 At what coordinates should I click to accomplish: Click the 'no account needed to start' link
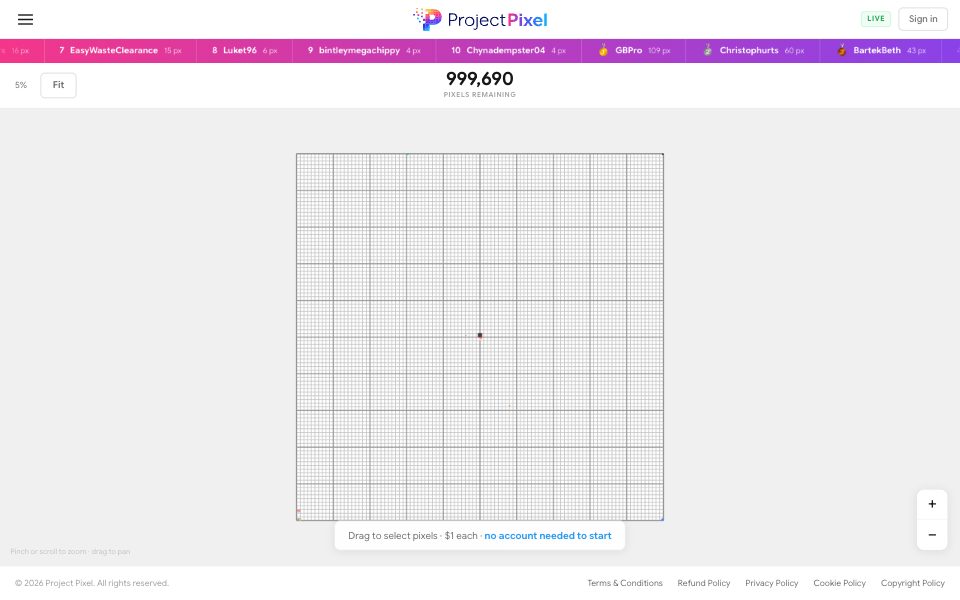tap(548, 536)
